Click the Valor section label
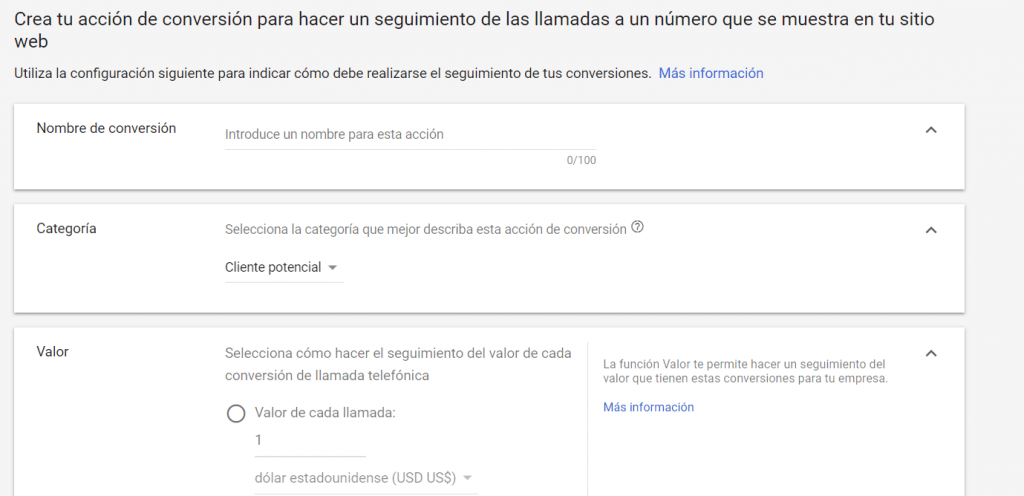Viewport: 1024px width, 496px height. [x=52, y=352]
